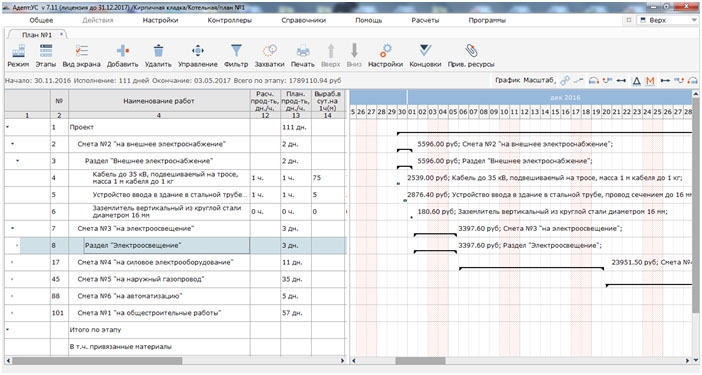The width and height of the screenshot is (702, 375).
Task: Click the План. прод-ть column header
Action: 295,101
